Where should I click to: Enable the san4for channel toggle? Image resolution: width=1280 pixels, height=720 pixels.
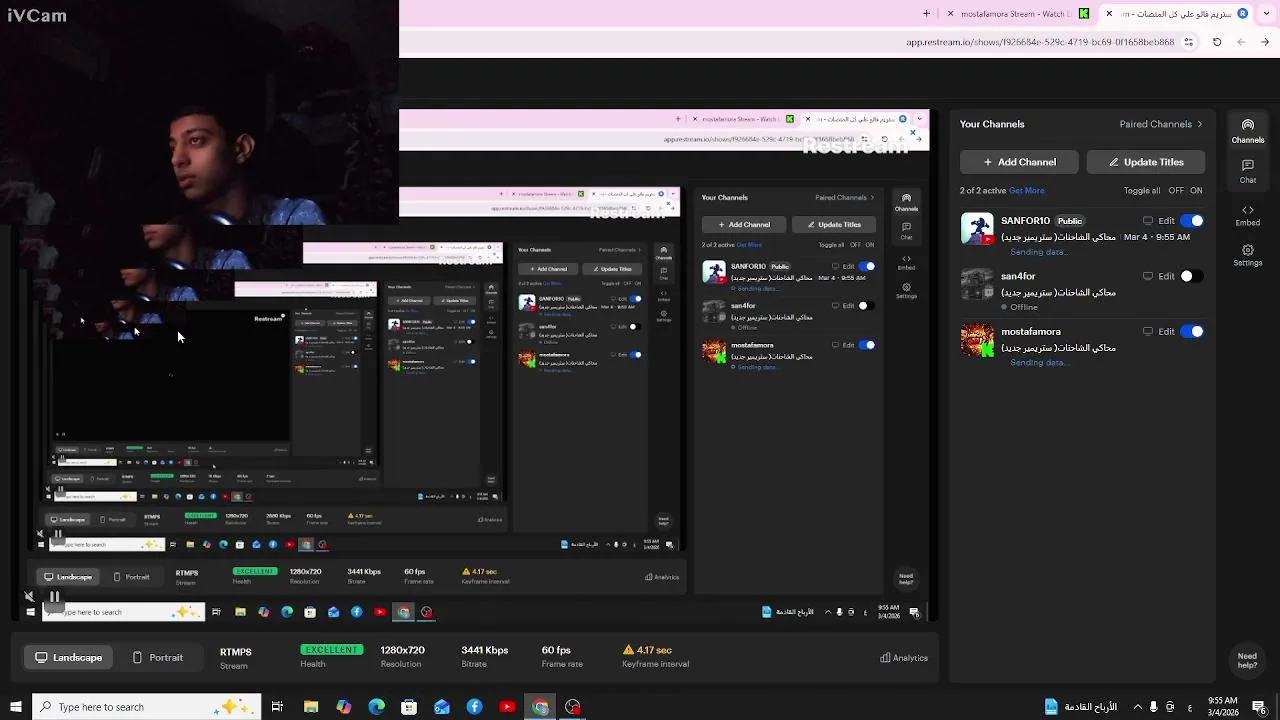coord(1192,276)
